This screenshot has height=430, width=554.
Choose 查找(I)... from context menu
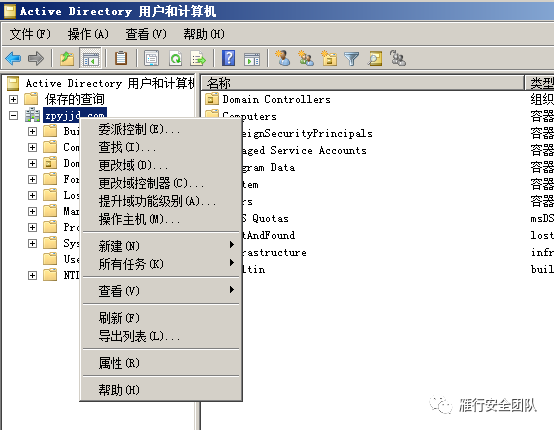point(161,147)
